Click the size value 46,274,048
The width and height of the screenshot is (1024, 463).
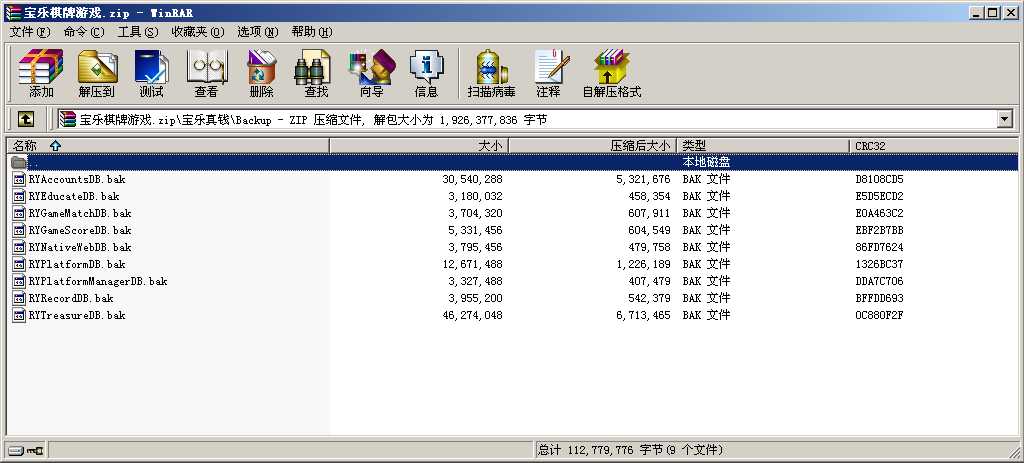(472, 315)
